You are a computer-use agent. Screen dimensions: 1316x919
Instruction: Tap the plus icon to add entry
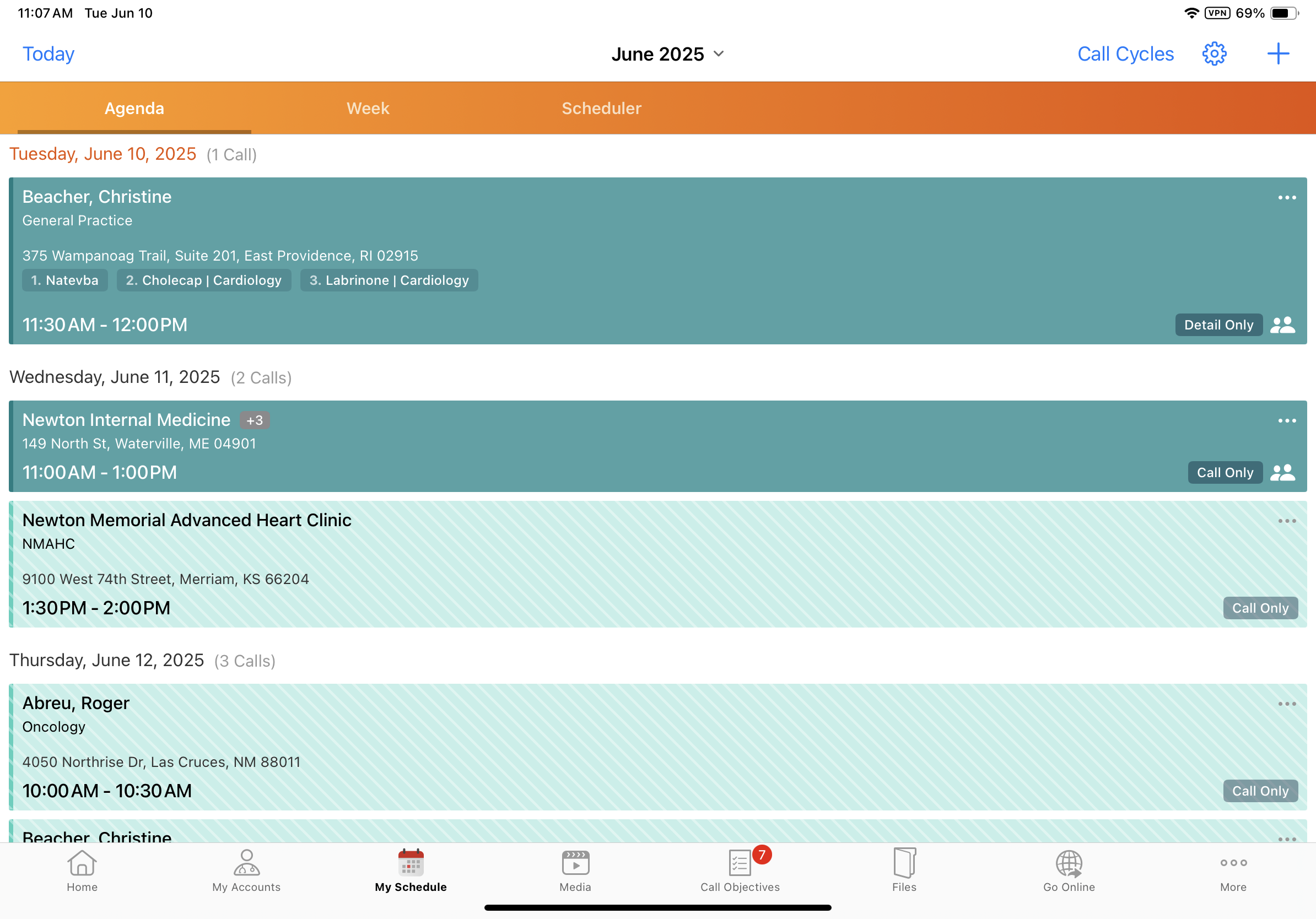point(1277,54)
